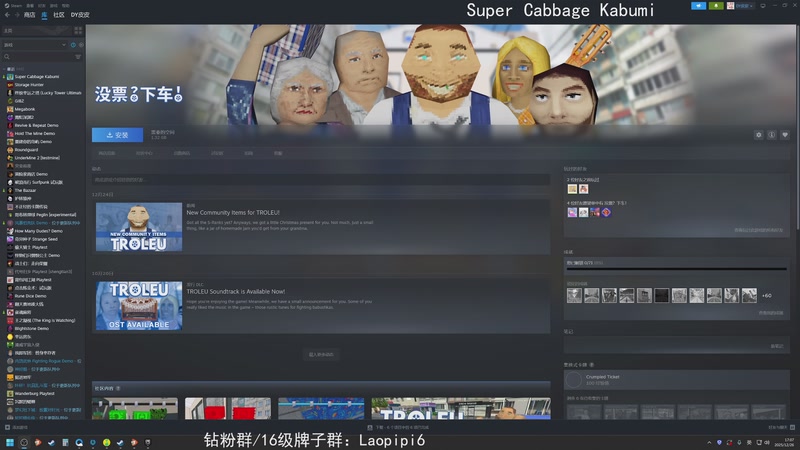Open friends and chat at bottom right
This screenshot has width=800, height=450.
coord(781,427)
